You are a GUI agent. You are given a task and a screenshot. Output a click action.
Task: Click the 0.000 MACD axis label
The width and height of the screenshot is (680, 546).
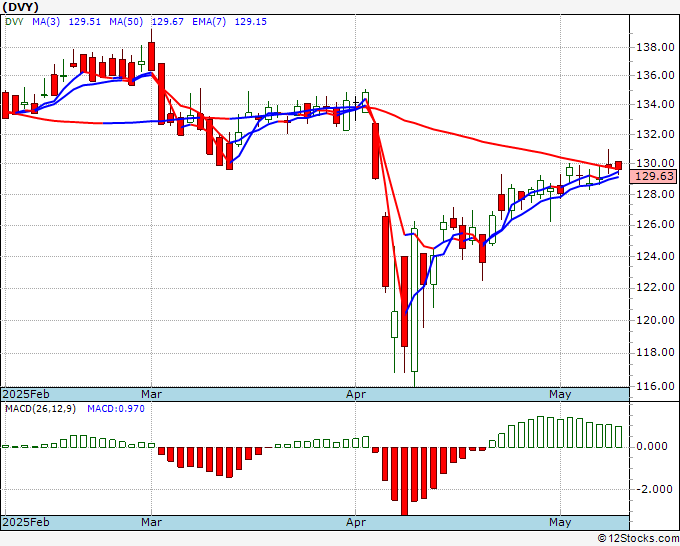(652, 446)
